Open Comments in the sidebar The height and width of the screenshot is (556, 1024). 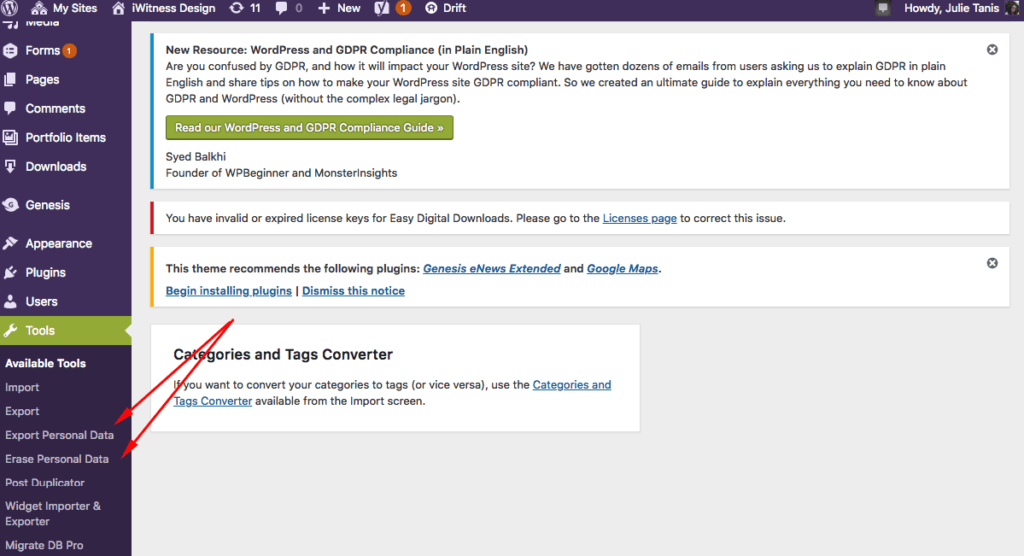tap(55, 108)
